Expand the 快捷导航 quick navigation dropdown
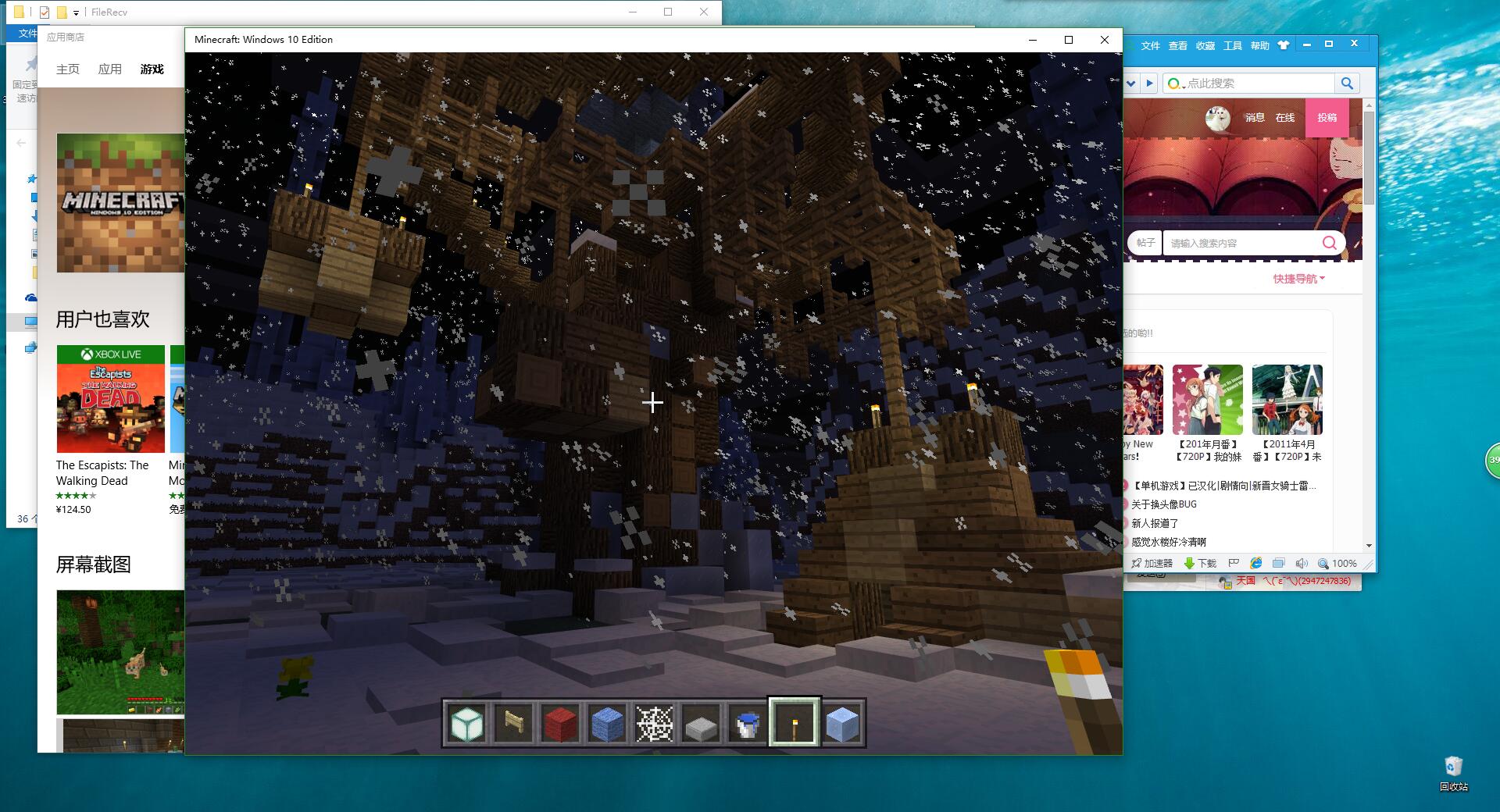Screen dimensions: 1500x812 [x=1298, y=279]
